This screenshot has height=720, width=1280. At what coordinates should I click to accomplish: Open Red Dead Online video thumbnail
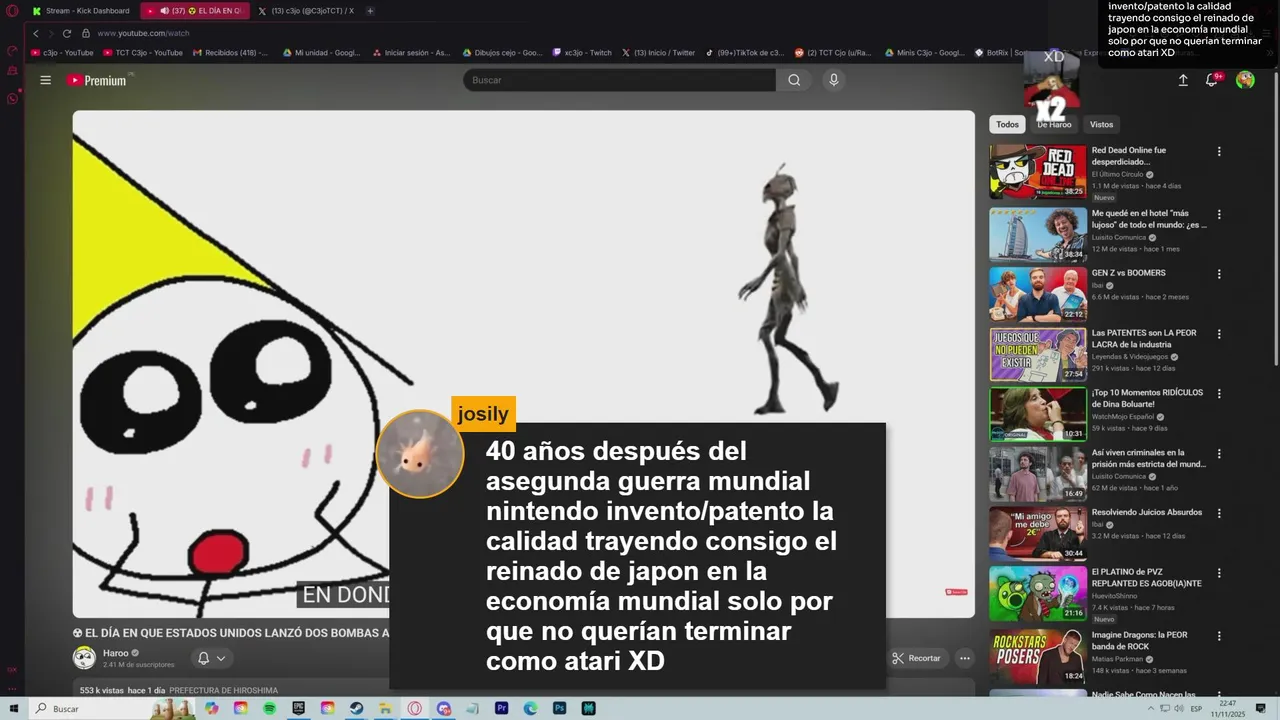coord(1038,172)
